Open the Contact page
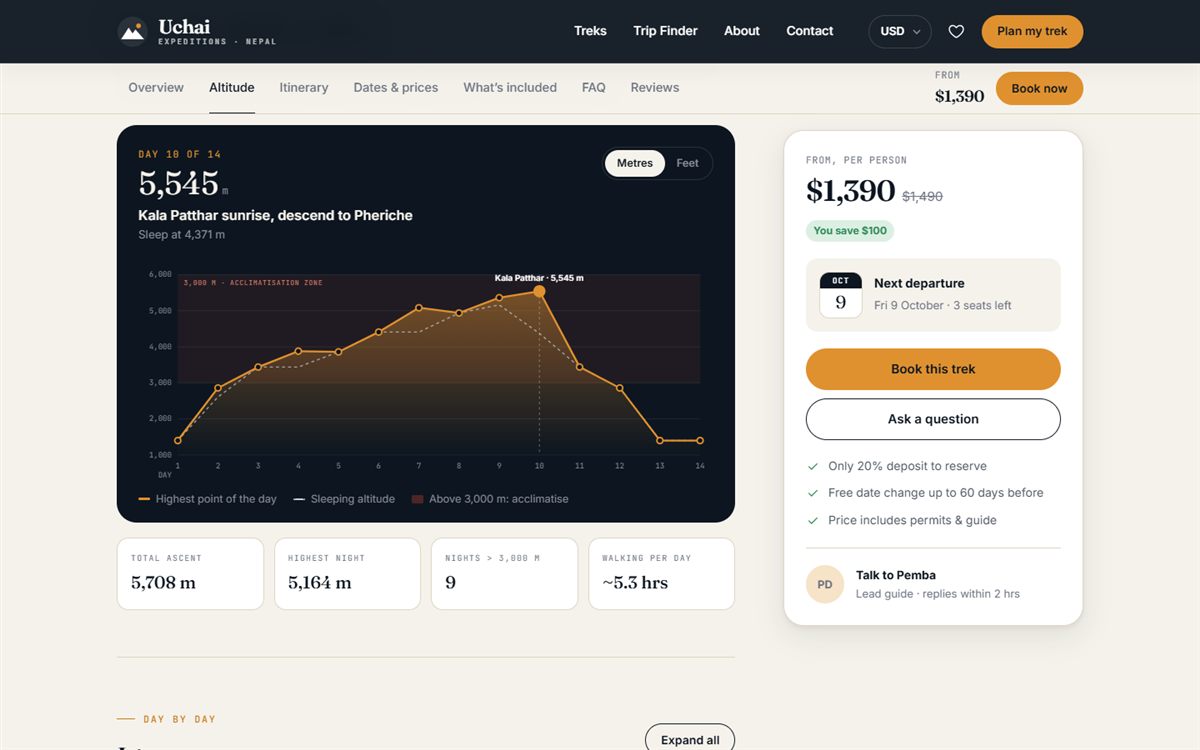 (810, 31)
